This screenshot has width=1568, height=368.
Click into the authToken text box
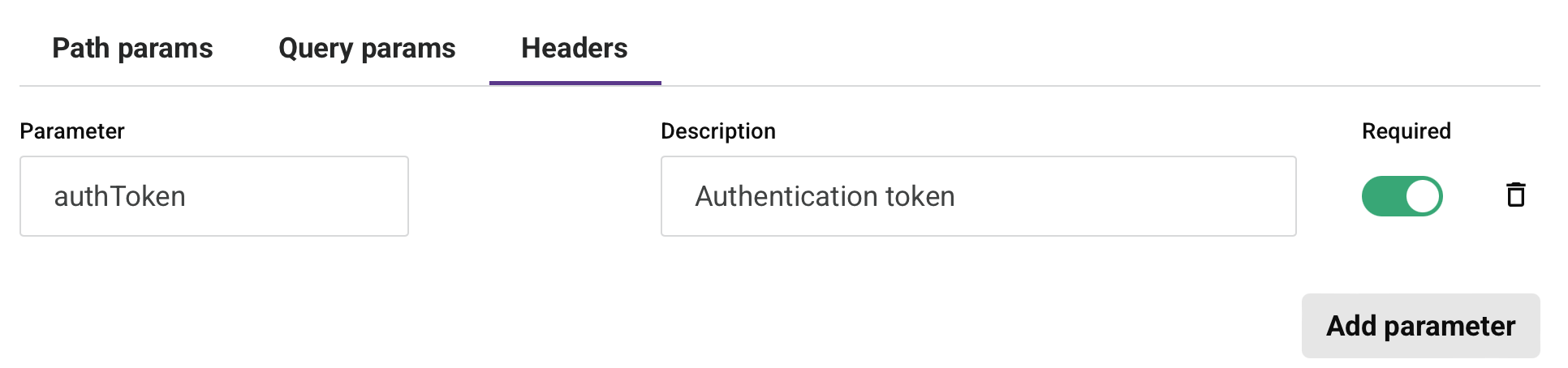[214, 196]
